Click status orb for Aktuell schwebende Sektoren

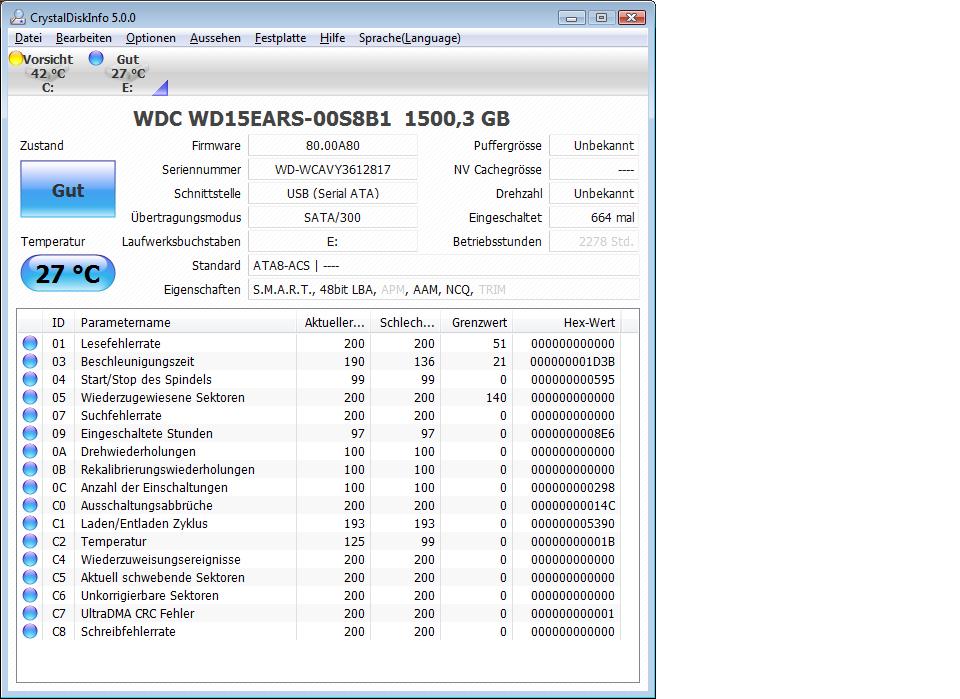tap(30, 577)
